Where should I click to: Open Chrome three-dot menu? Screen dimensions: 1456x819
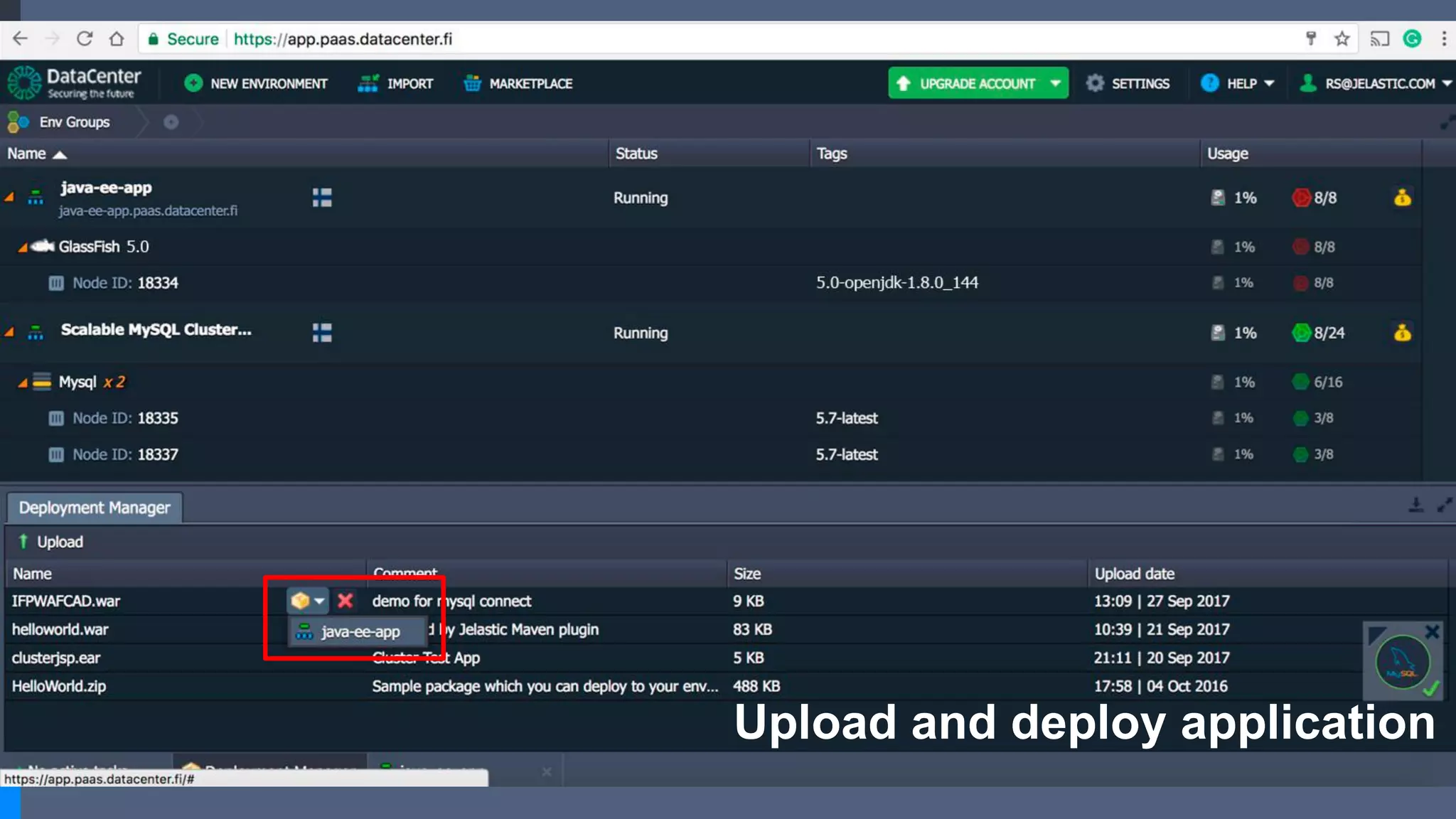click(1444, 38)
